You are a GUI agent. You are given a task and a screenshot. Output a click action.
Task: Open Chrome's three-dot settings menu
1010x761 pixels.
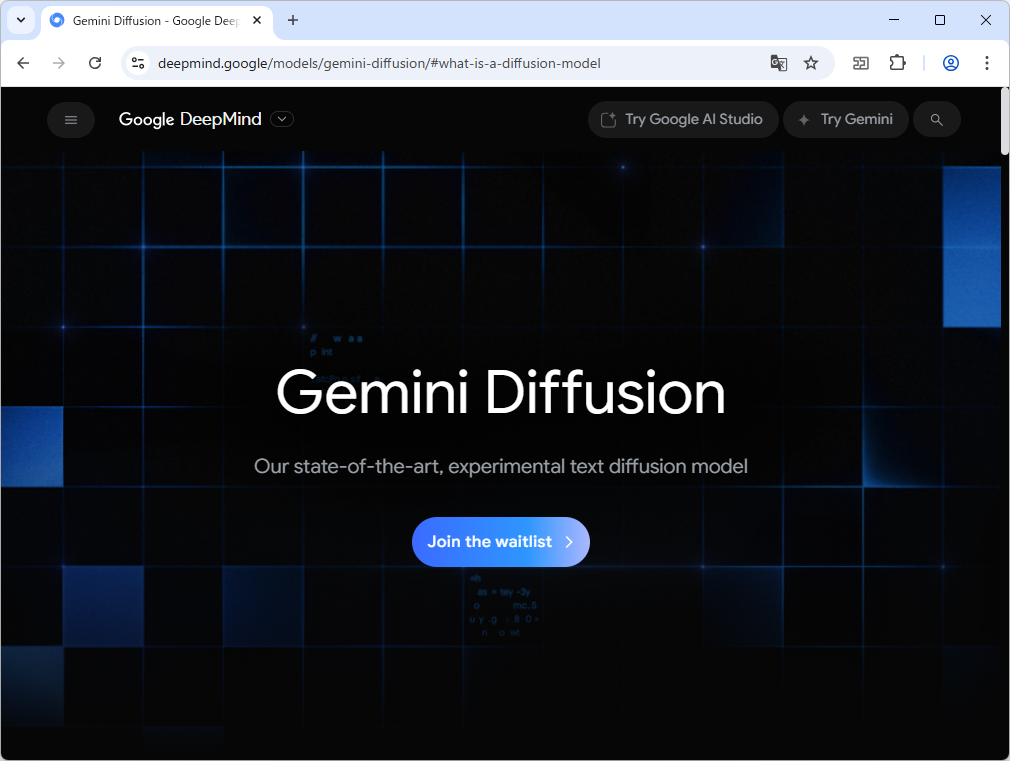(987, 62)
